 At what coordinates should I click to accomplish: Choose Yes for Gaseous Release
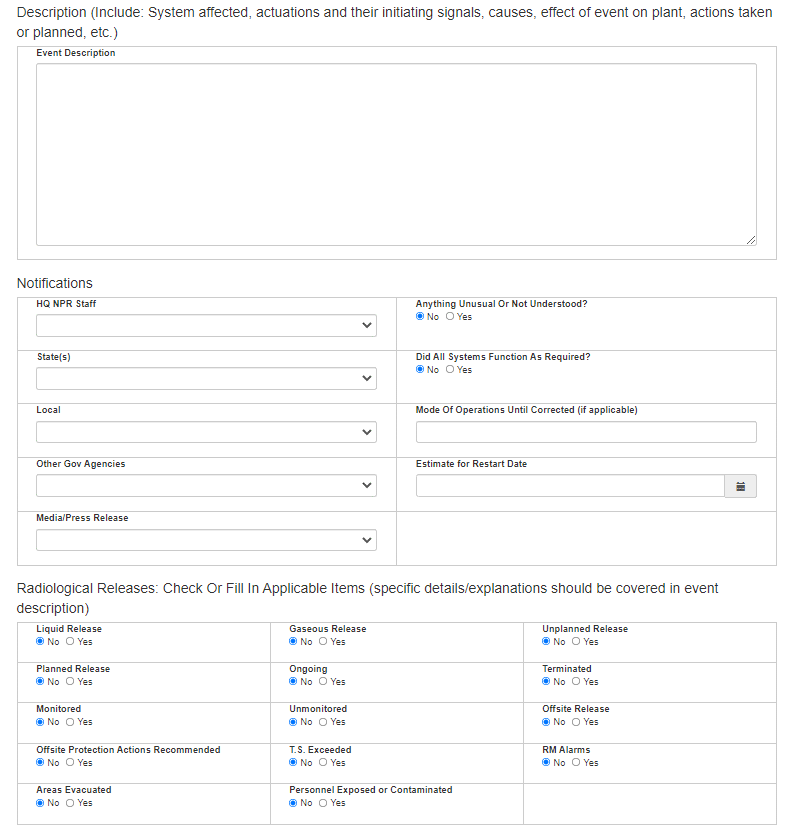point(323,642)
